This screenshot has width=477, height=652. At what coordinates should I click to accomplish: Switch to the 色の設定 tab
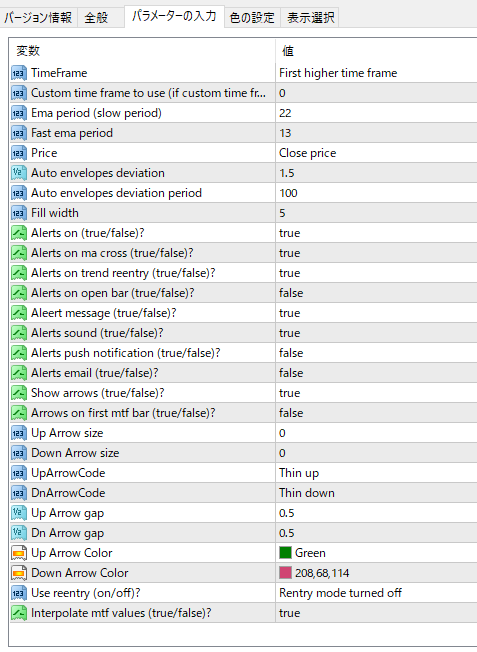coord(252,17)
